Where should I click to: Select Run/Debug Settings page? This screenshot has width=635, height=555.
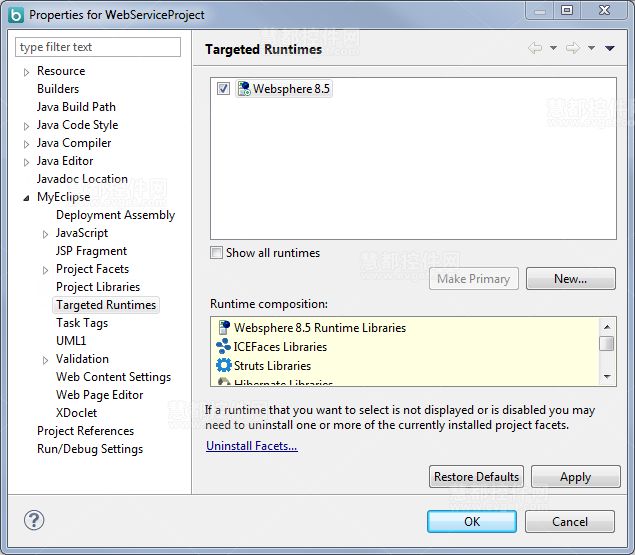click(90, 449)
